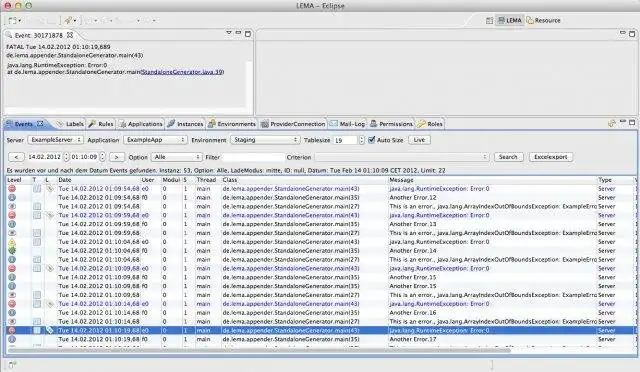Screen dimensions: 640x372
Task: Click info level icon in Another Error.12 row
Action: 12,198
